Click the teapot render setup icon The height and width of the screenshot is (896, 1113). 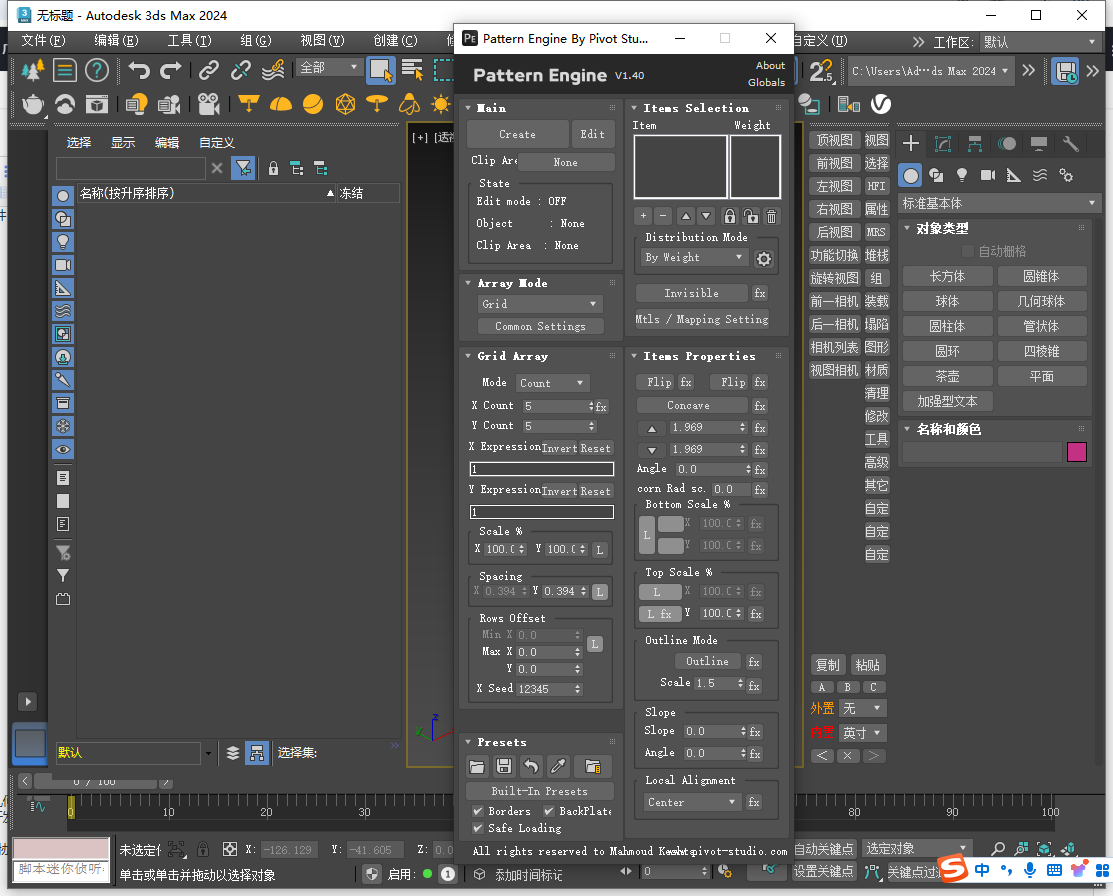tap(33, 104)
